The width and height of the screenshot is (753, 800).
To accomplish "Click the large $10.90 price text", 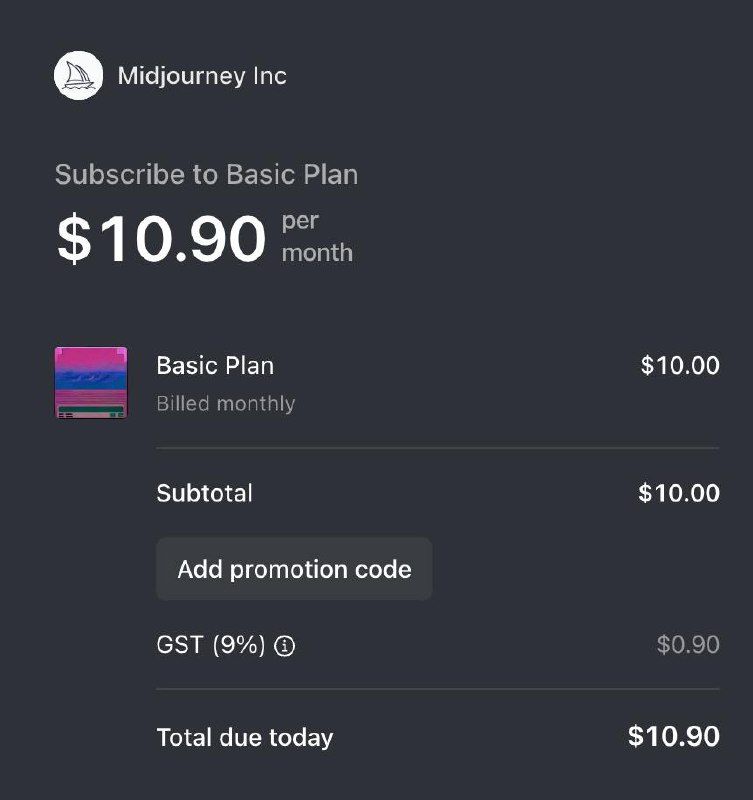I will pos(162,240).
